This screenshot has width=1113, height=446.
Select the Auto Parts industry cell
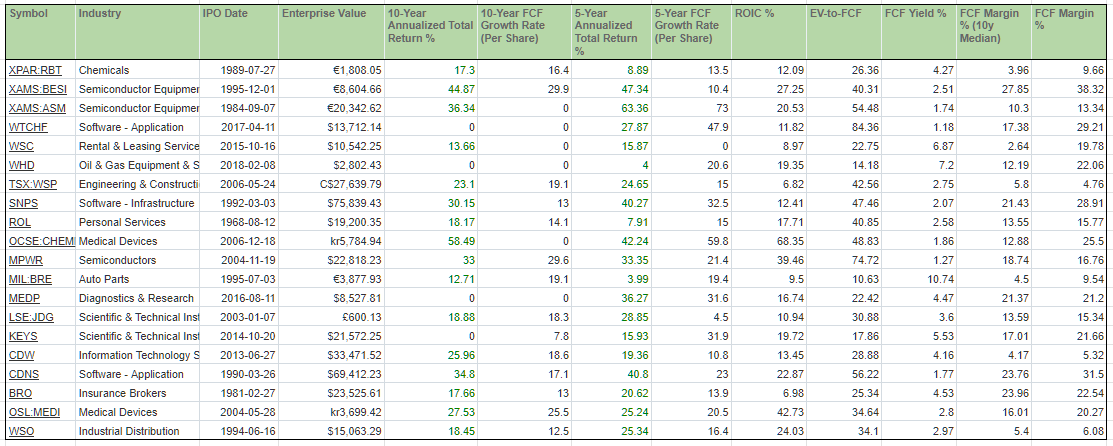(x=137, y=280)
